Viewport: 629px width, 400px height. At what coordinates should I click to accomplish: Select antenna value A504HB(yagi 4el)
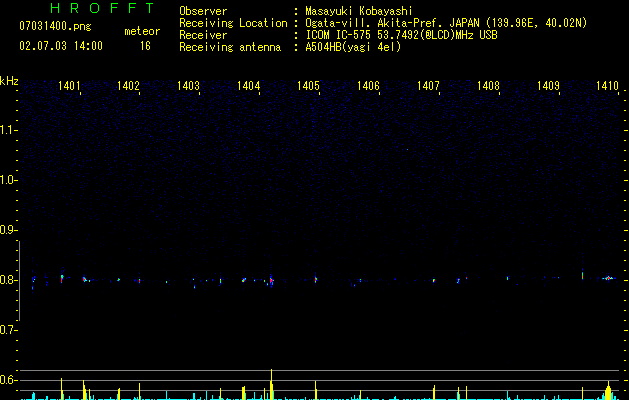tap(353, 47)
